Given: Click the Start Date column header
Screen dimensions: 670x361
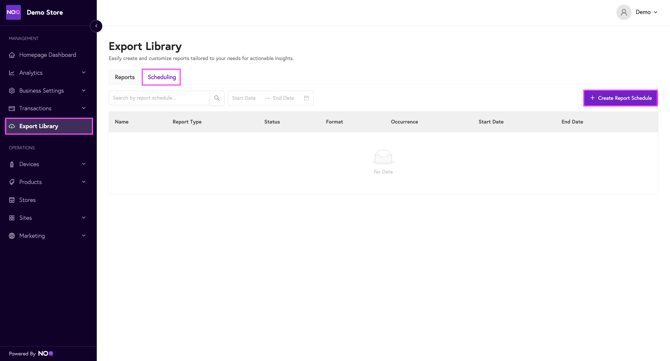Looking at the screenshot, I should [491, 122].
